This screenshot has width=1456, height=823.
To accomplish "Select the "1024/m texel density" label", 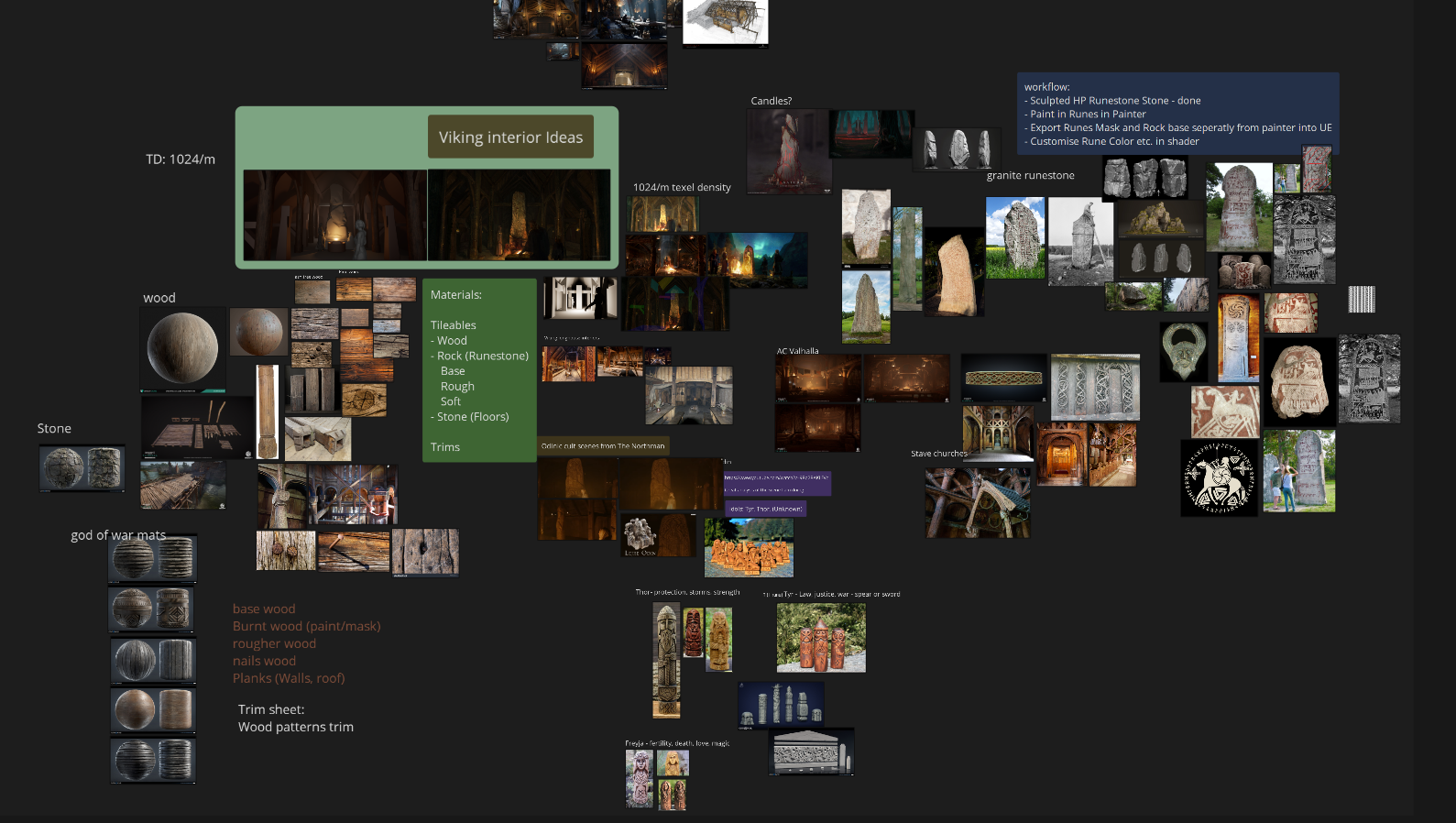I will [x=682, y=187].
